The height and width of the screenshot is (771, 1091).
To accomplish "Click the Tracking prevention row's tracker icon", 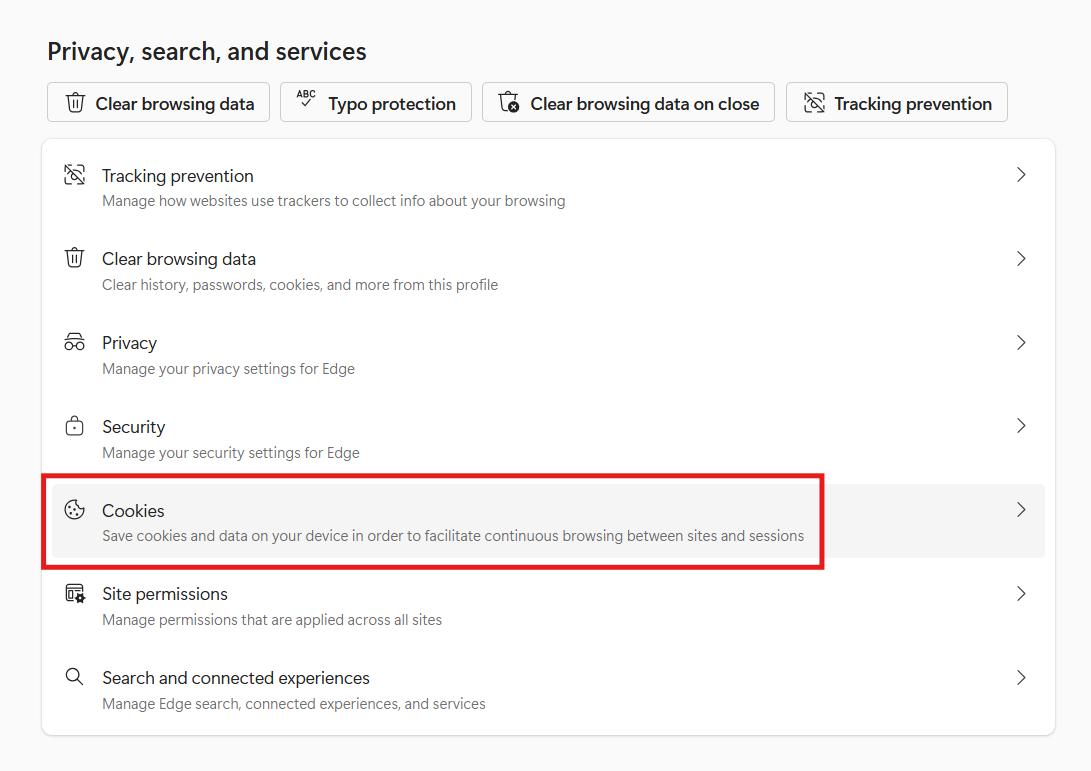I will [74, 175].
